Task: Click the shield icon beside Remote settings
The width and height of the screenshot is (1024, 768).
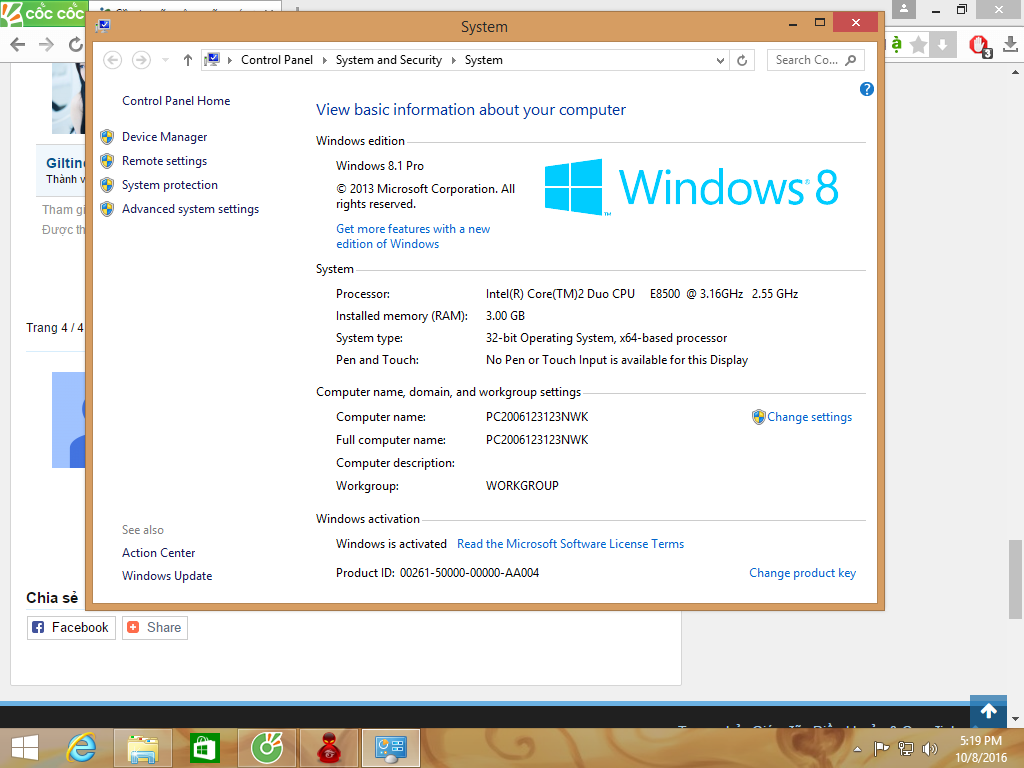Action: pos(107,161)
